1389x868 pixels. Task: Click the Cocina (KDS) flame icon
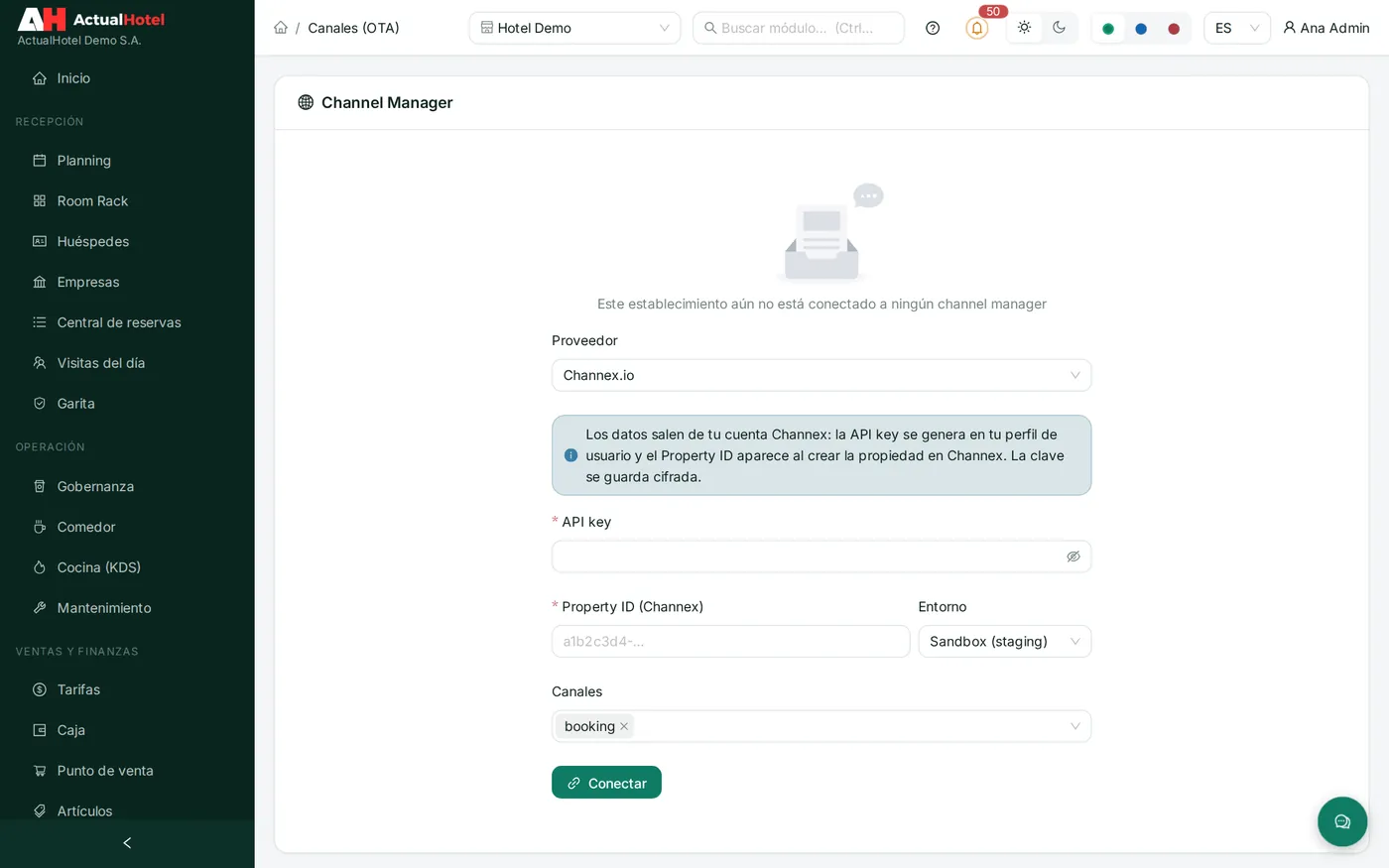[40, 567]
